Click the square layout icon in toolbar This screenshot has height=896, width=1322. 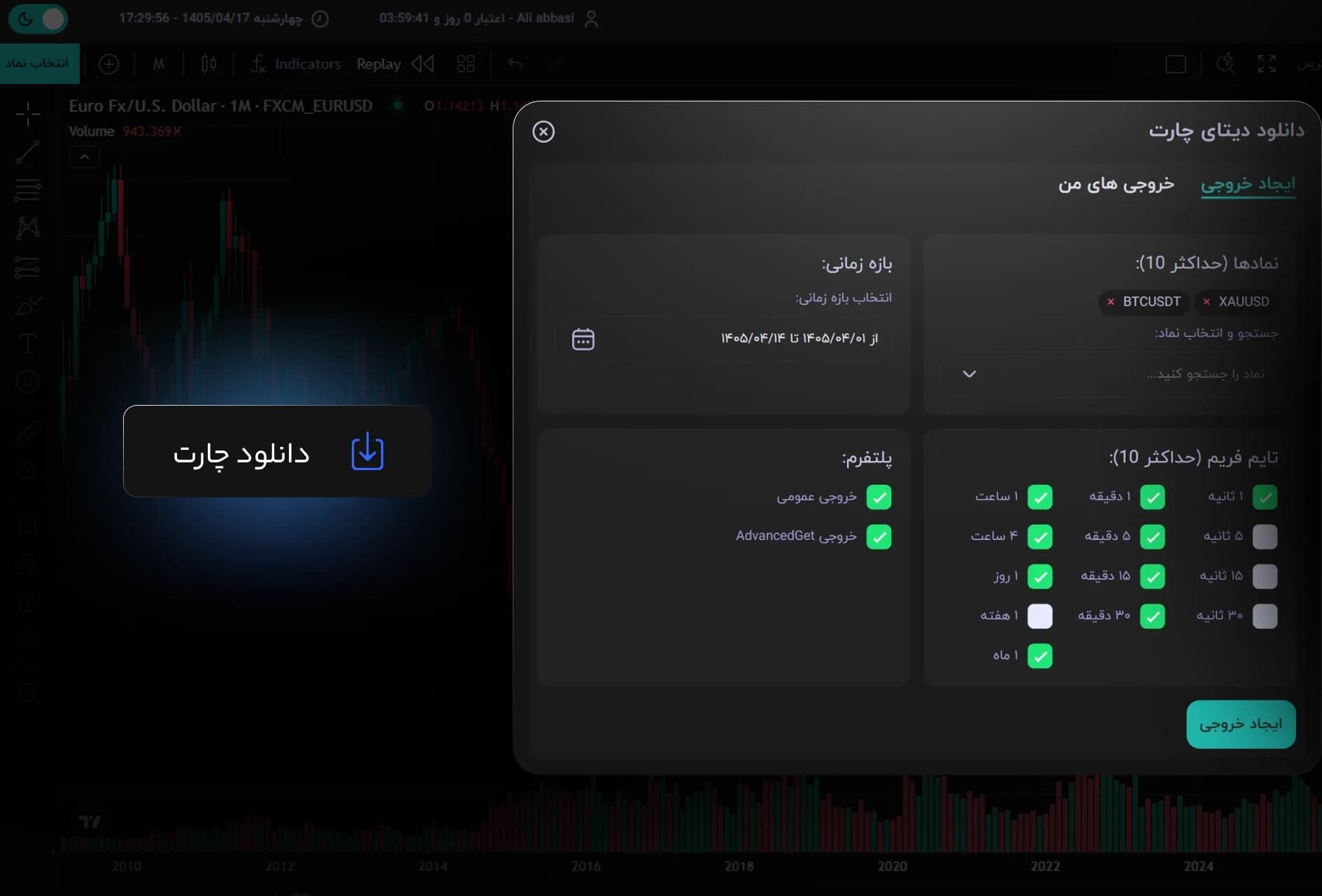(x=1176, y=64)
